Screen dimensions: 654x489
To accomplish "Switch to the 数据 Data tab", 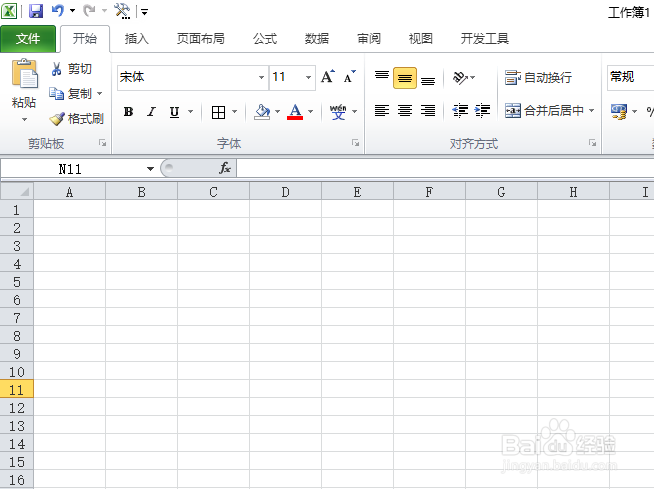I will pos(317,39).
